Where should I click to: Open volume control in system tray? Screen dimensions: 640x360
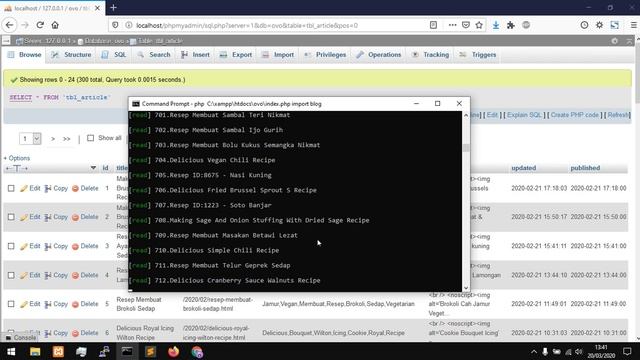(x=578, y=351)
